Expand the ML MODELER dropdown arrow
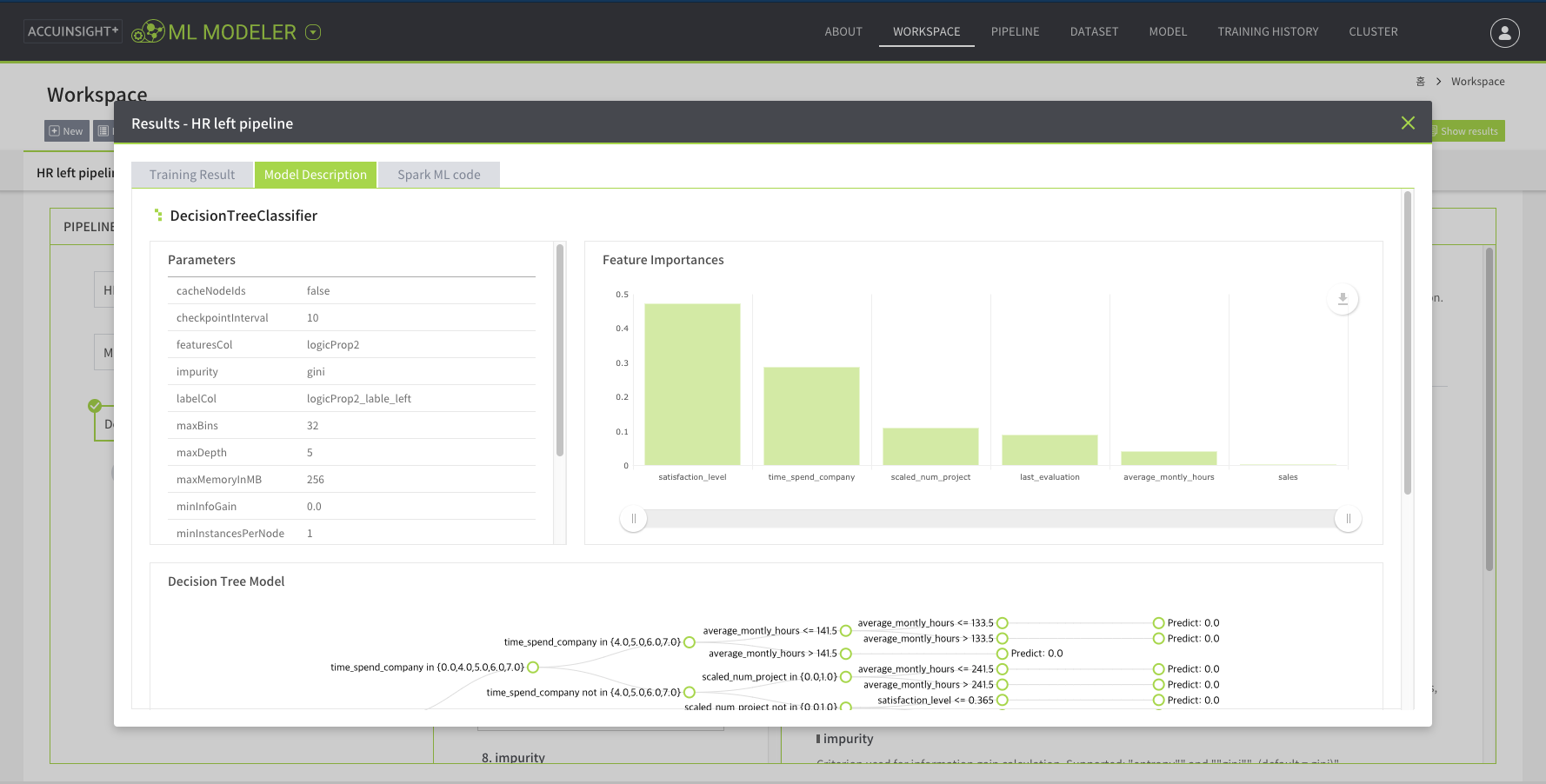 click(313, 32)
